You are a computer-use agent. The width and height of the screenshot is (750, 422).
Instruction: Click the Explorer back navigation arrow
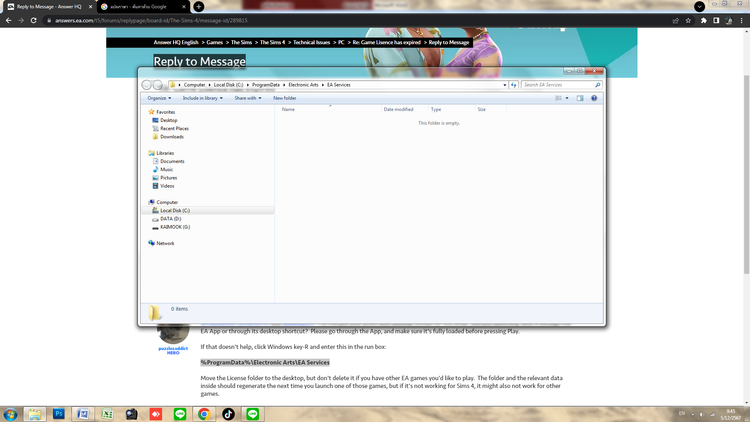148,85
